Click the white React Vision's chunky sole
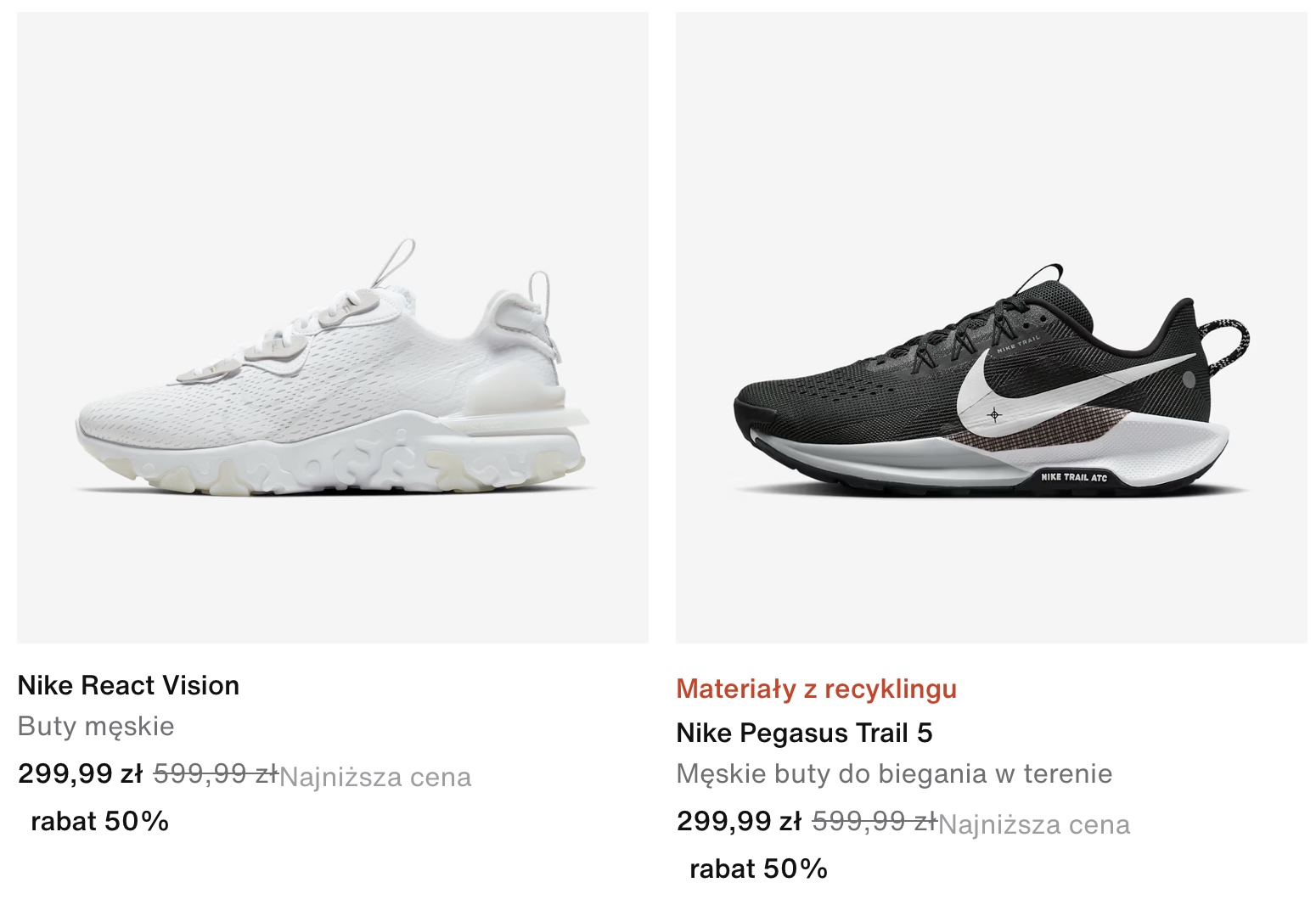Screen dimensions: 1316x905 (x=331, y=458)
